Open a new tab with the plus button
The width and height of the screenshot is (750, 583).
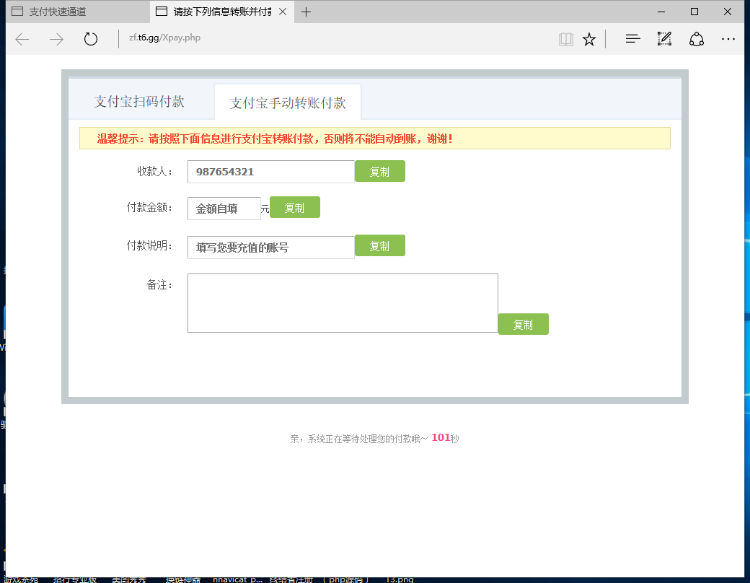point(306,12)
